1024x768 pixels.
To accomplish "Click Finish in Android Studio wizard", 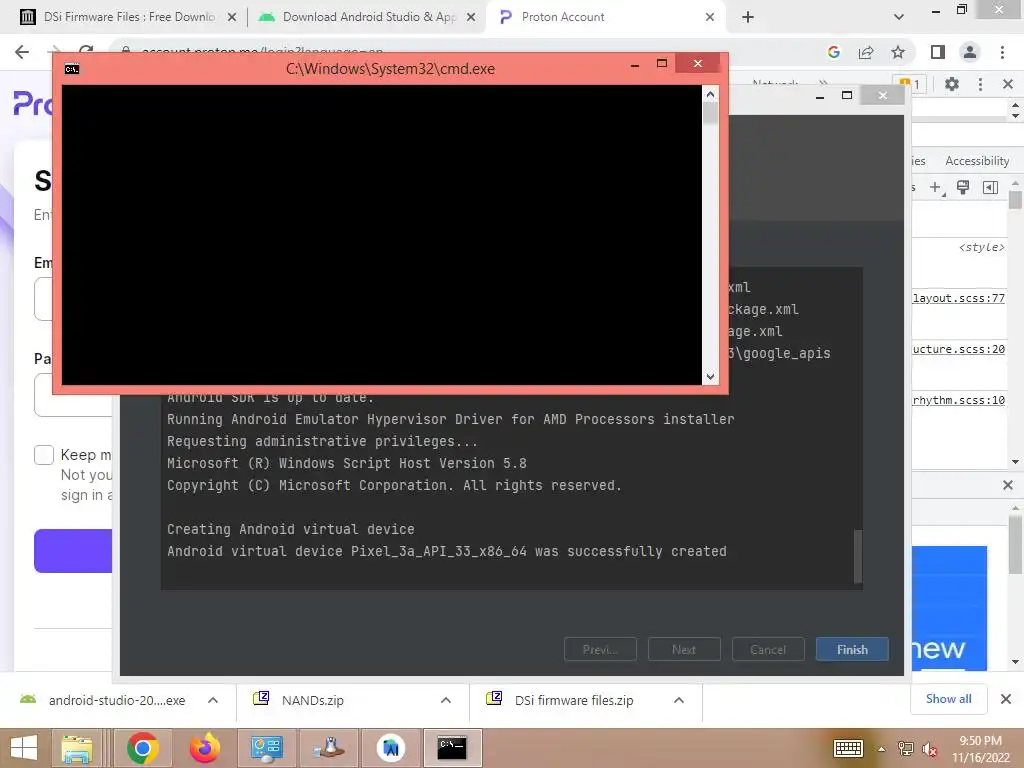I will pyautogui.click(x=852, y=649).
